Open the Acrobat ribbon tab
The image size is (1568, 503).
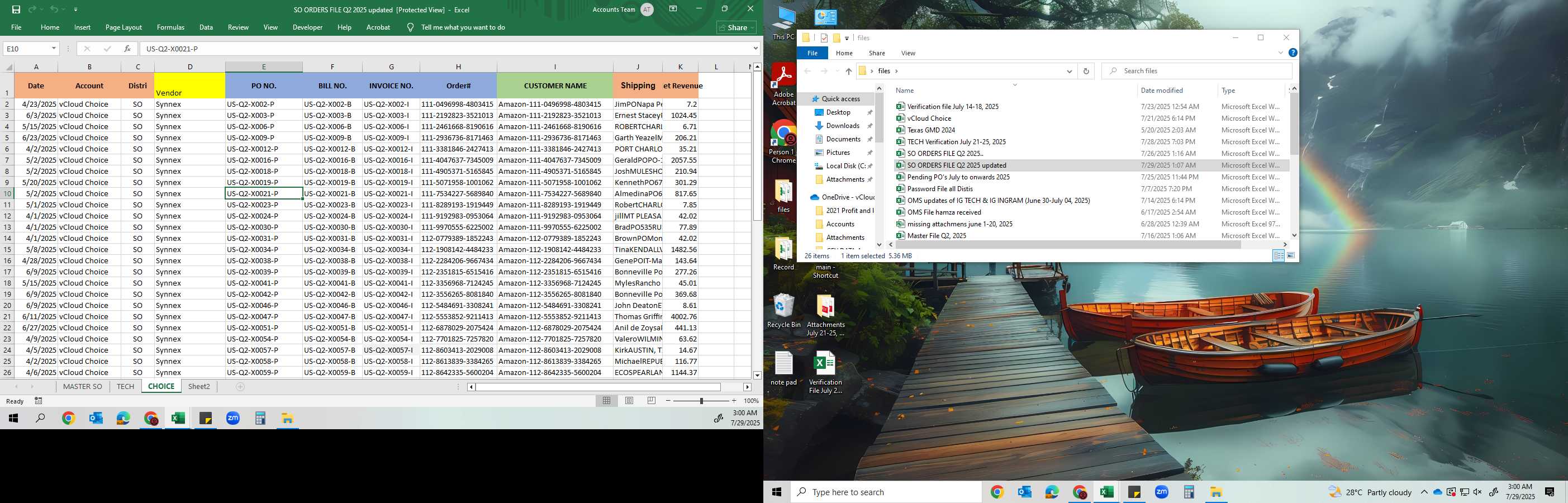point(378,27)
